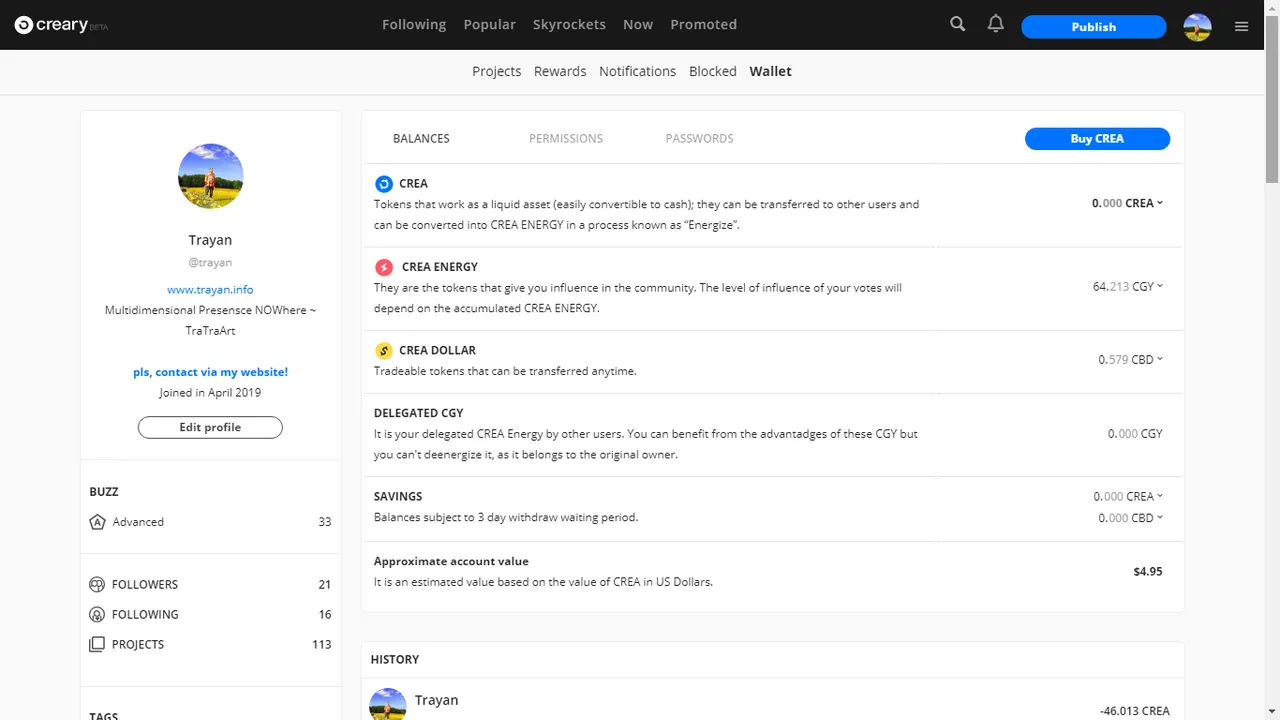Switch to the Blocked profile tab
This screenshot has height=720, width=1280.
[x=713, y=71]
